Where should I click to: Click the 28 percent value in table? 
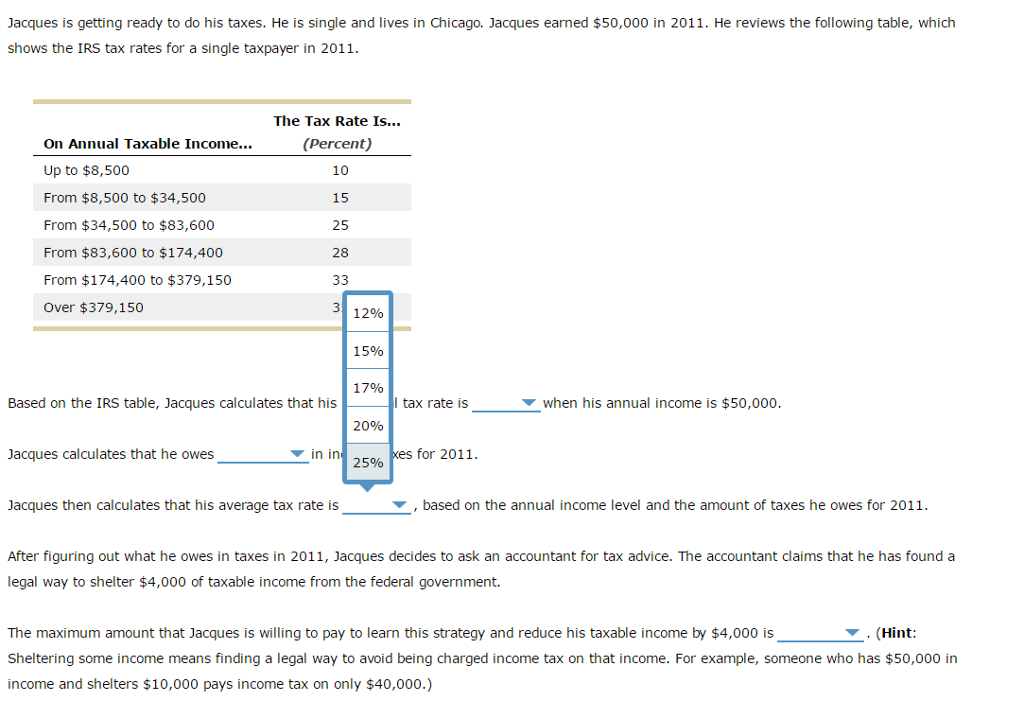click(x=340, y=253)
